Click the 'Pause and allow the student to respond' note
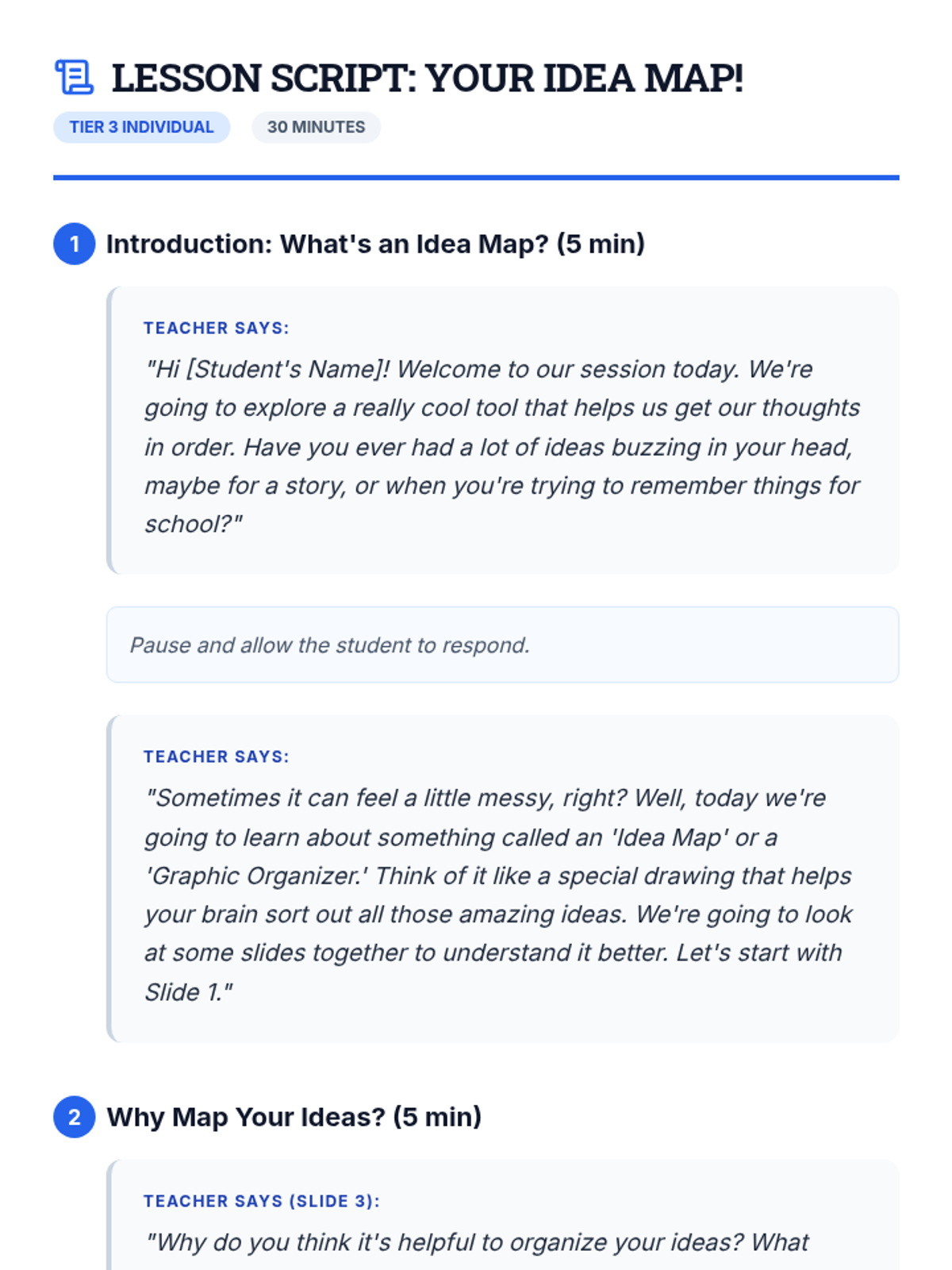The width and height of the screenshot is (952, 1270). [330, 645]
